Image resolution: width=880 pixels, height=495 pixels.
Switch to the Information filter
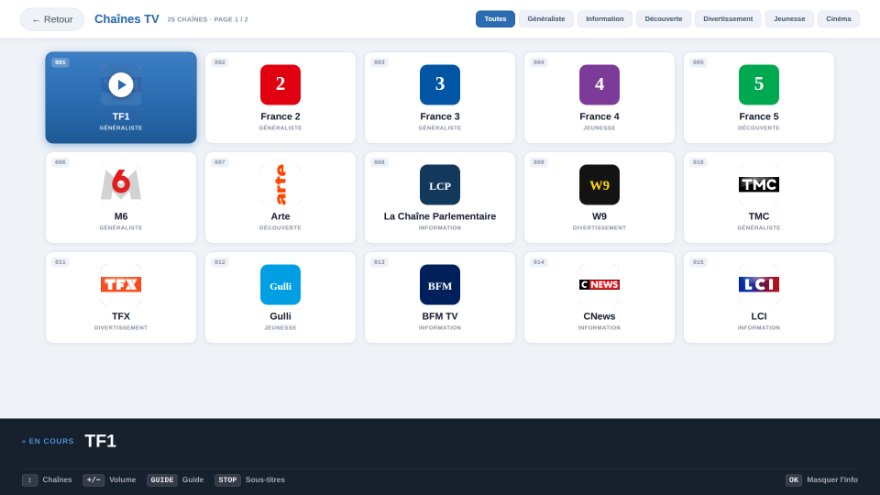604,19
